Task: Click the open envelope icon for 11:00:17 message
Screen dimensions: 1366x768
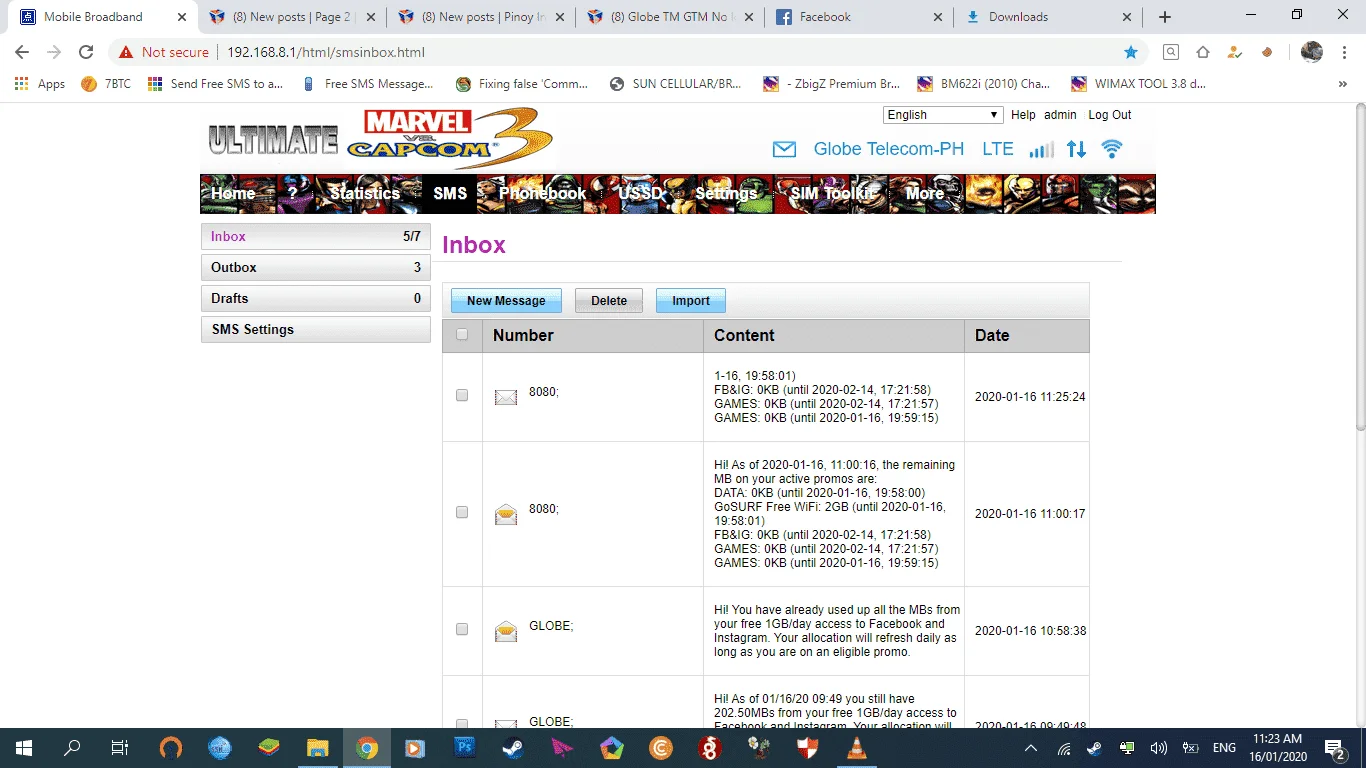Action: tap(506, 515)
